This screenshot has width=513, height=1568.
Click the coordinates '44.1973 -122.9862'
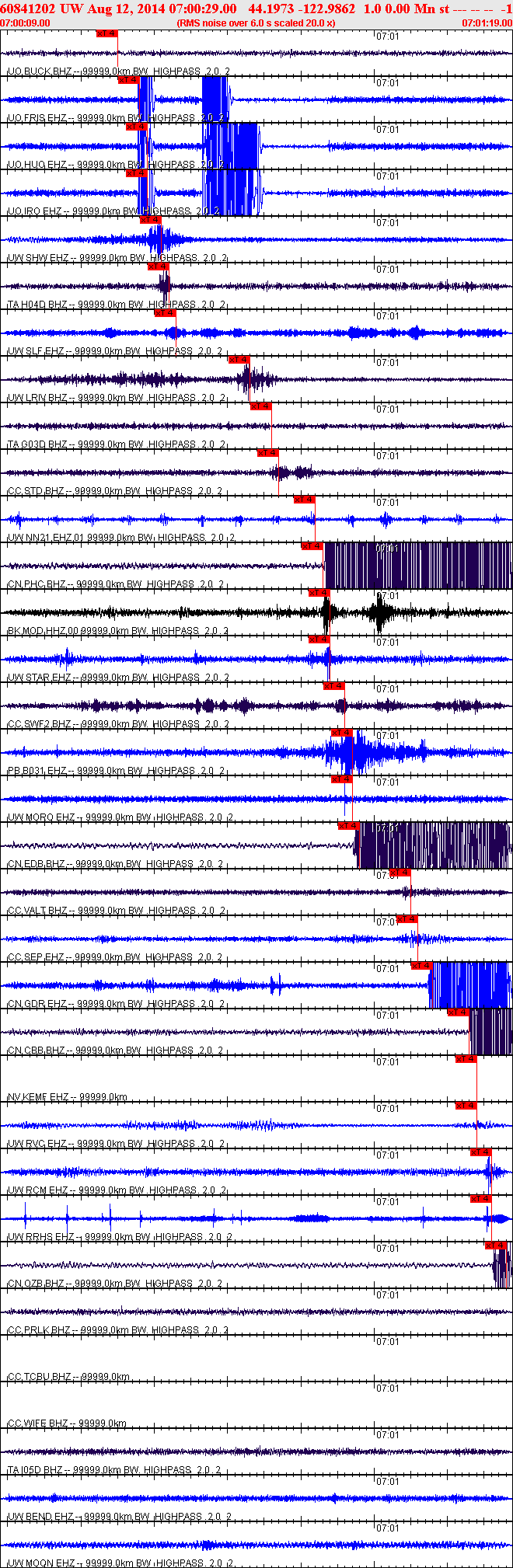click(x=302, y=9)
